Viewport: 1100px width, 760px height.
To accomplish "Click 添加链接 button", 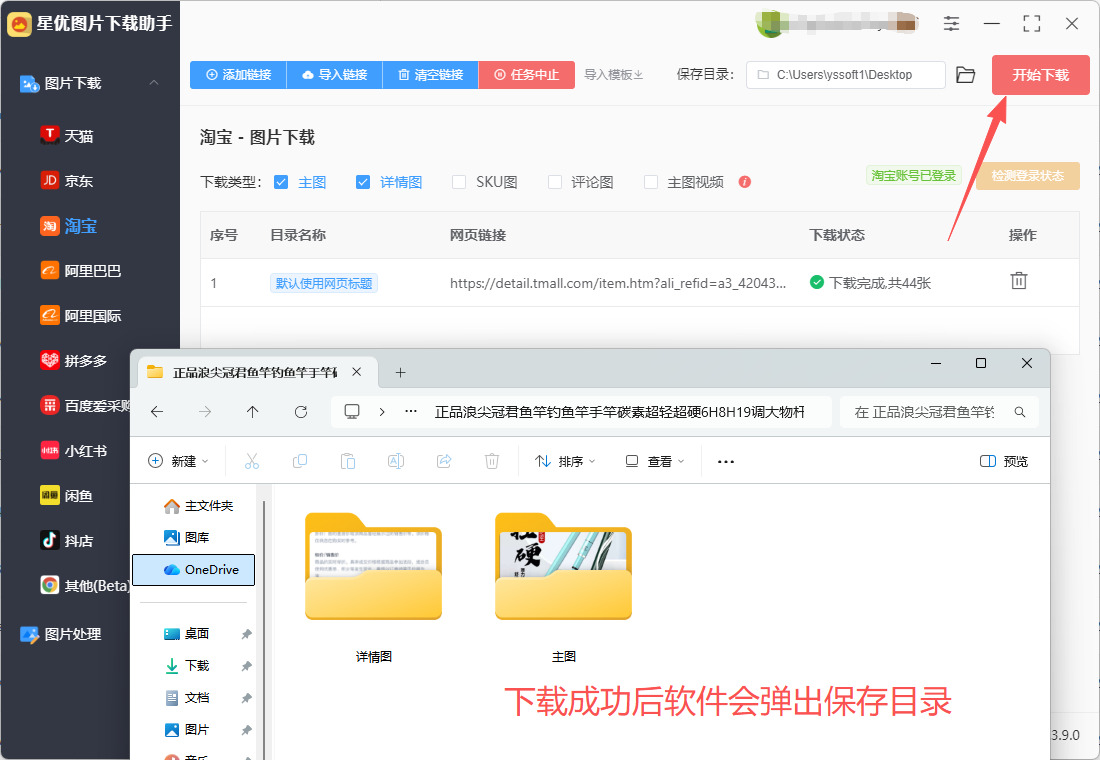I will tap(239, 74).
